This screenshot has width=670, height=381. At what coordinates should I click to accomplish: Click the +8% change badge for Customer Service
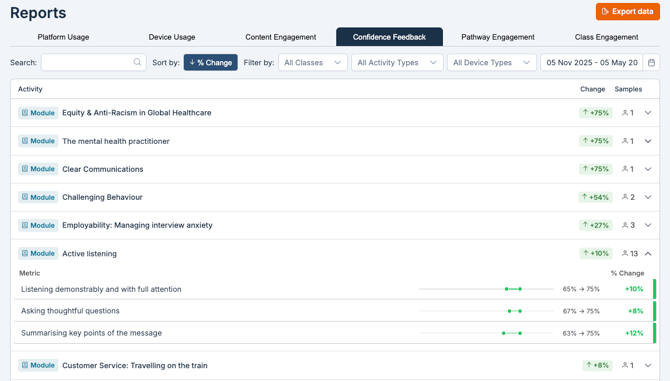point(597,365)
